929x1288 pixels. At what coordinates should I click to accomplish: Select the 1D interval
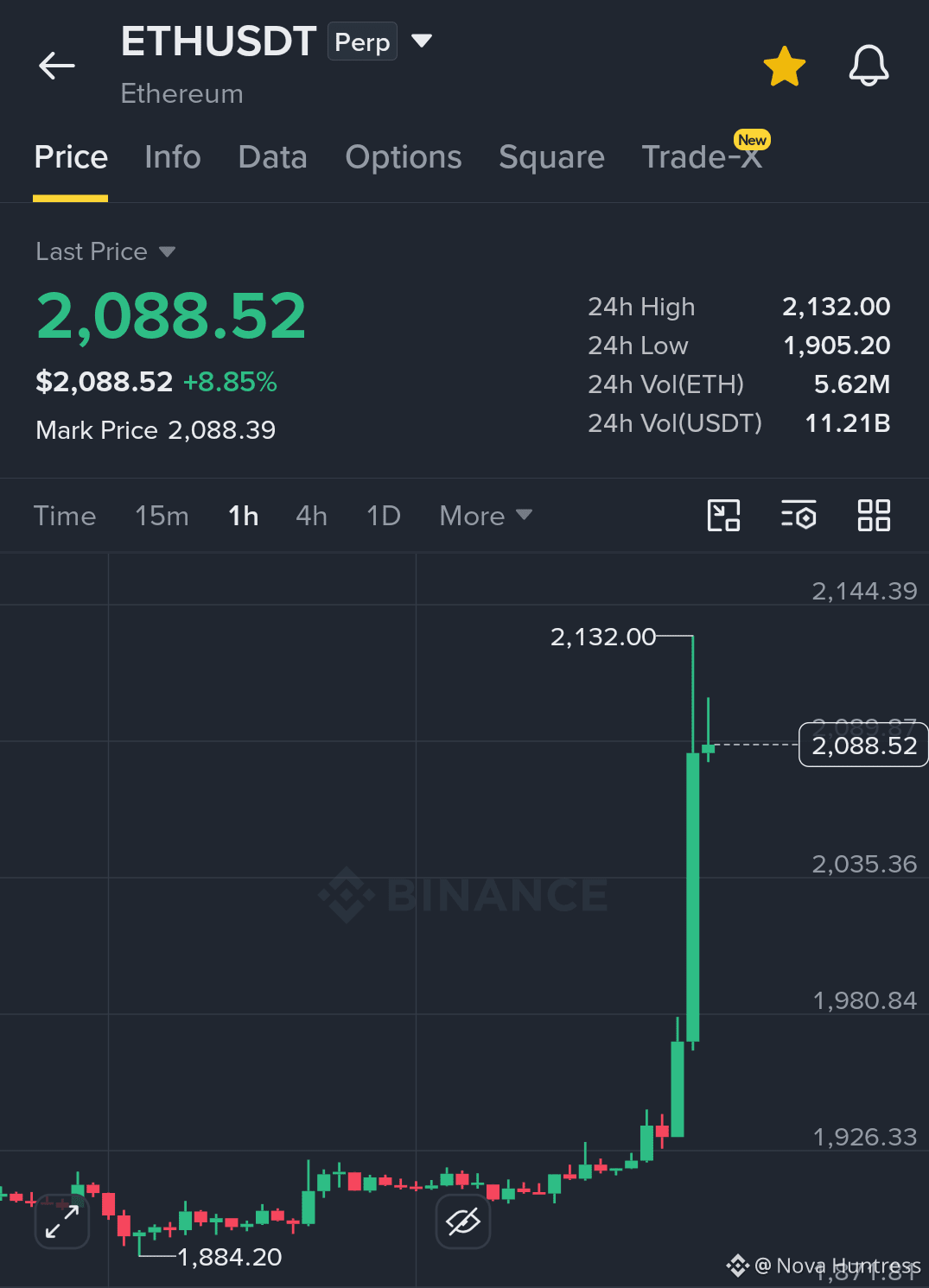coord(384,516)
